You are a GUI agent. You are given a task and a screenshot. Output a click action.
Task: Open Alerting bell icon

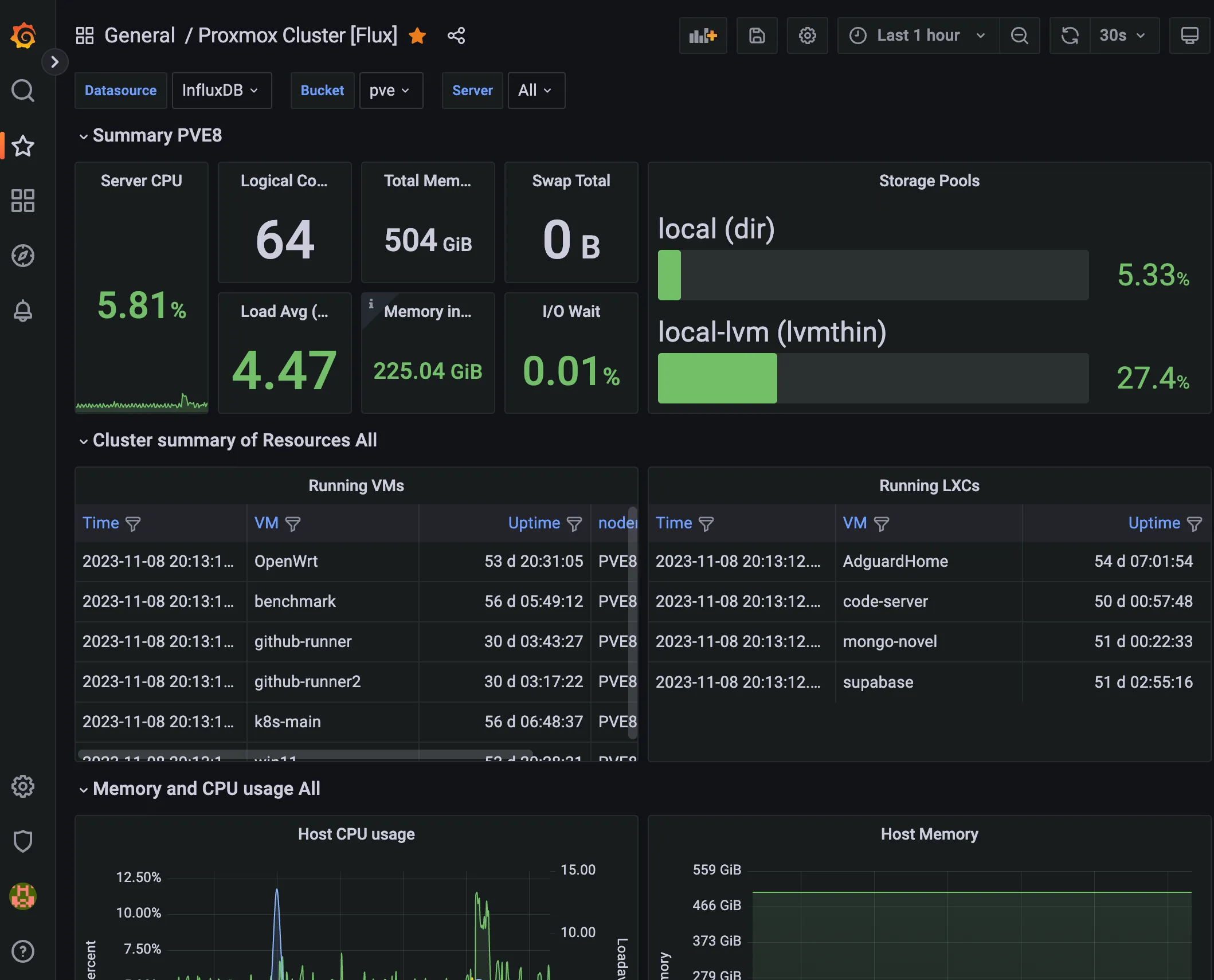(x=23, y=311)
